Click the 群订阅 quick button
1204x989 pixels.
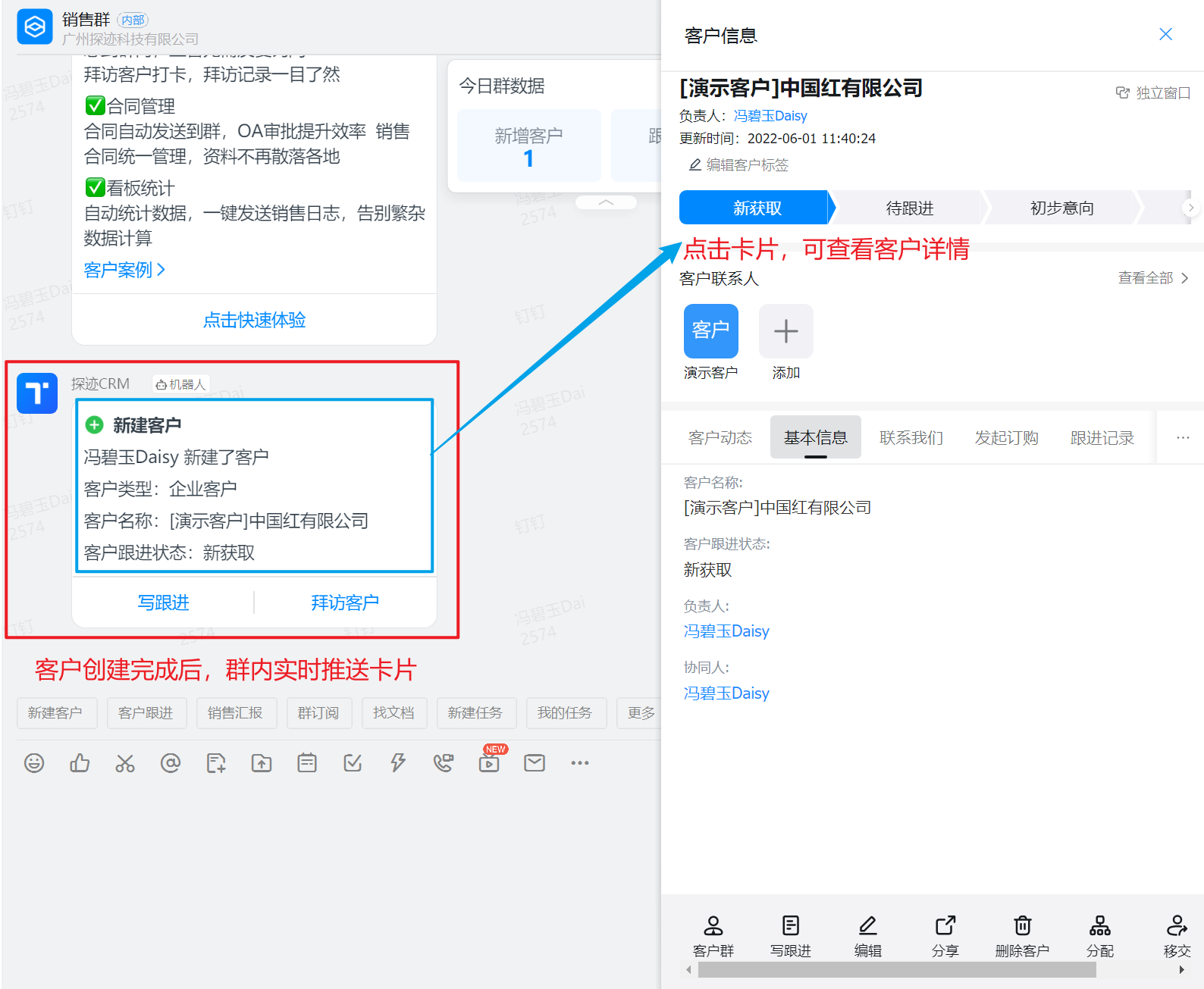tap(319, 713)
